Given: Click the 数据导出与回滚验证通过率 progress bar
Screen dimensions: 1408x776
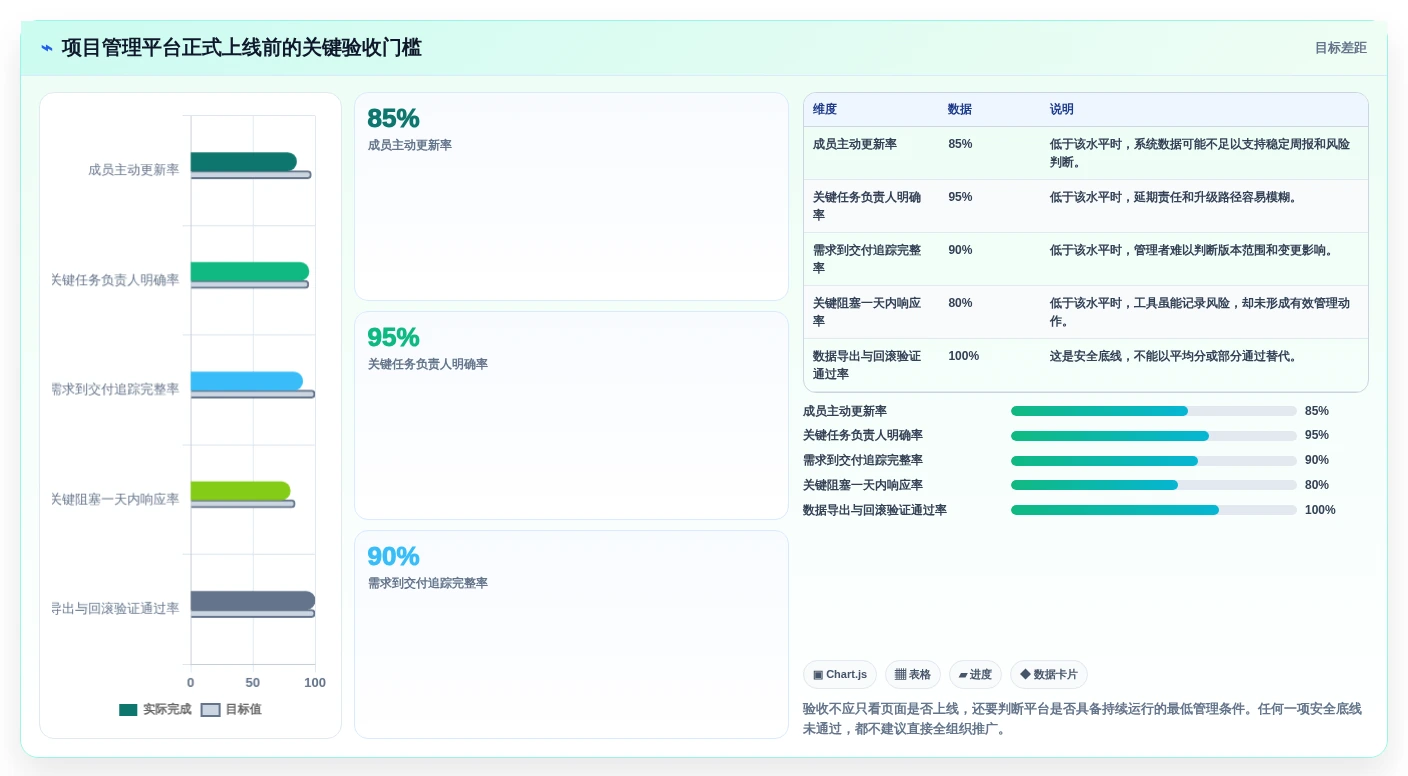Looking at the screenshot, I should [x=1153, y=510].
